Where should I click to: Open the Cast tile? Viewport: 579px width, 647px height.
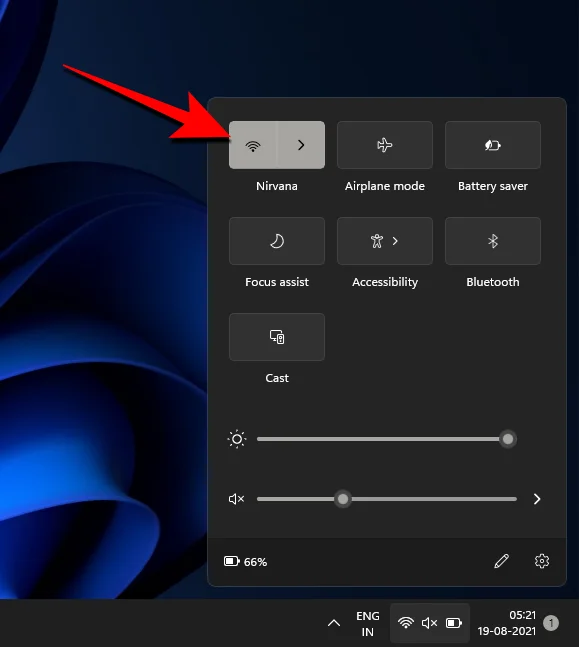click(x=277, y=337)
